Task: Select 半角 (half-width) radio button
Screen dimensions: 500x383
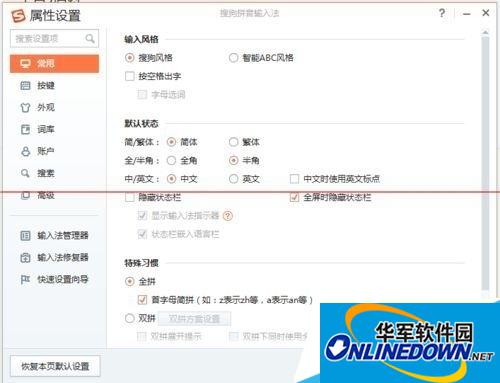Action: pos(233,161)
